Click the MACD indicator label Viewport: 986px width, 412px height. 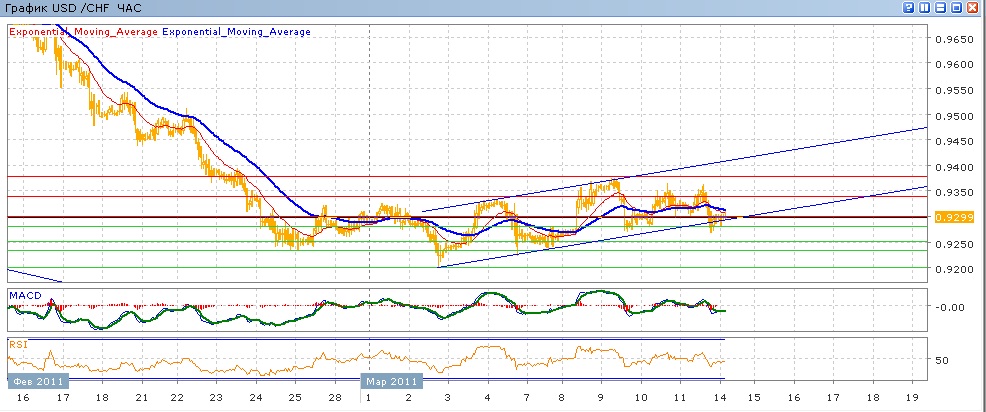click(23, 296)
